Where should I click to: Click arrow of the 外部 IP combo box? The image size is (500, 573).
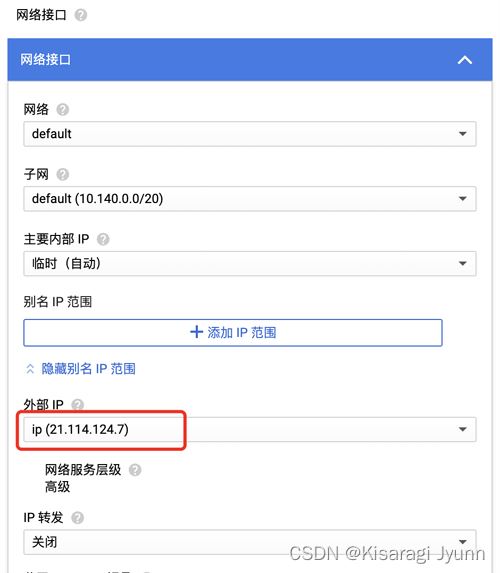pos(463,429)
